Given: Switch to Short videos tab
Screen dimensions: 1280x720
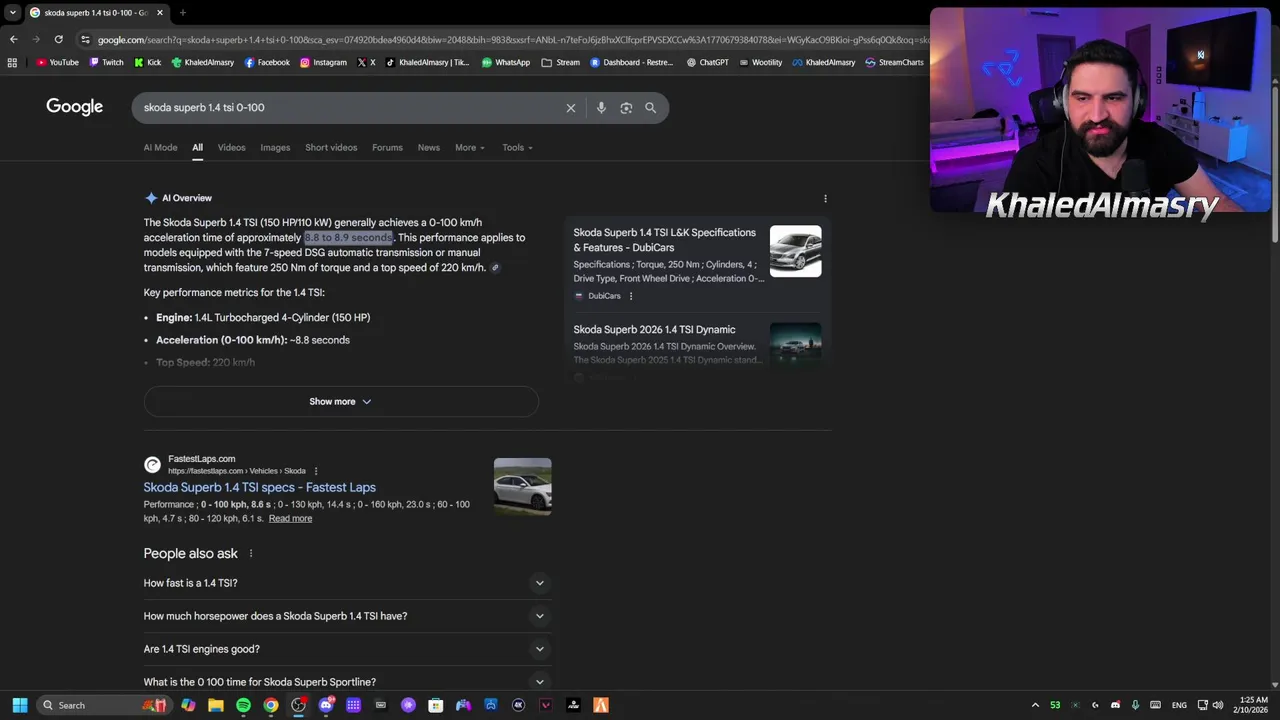Looking at the screenshot, I should point(331,148).
